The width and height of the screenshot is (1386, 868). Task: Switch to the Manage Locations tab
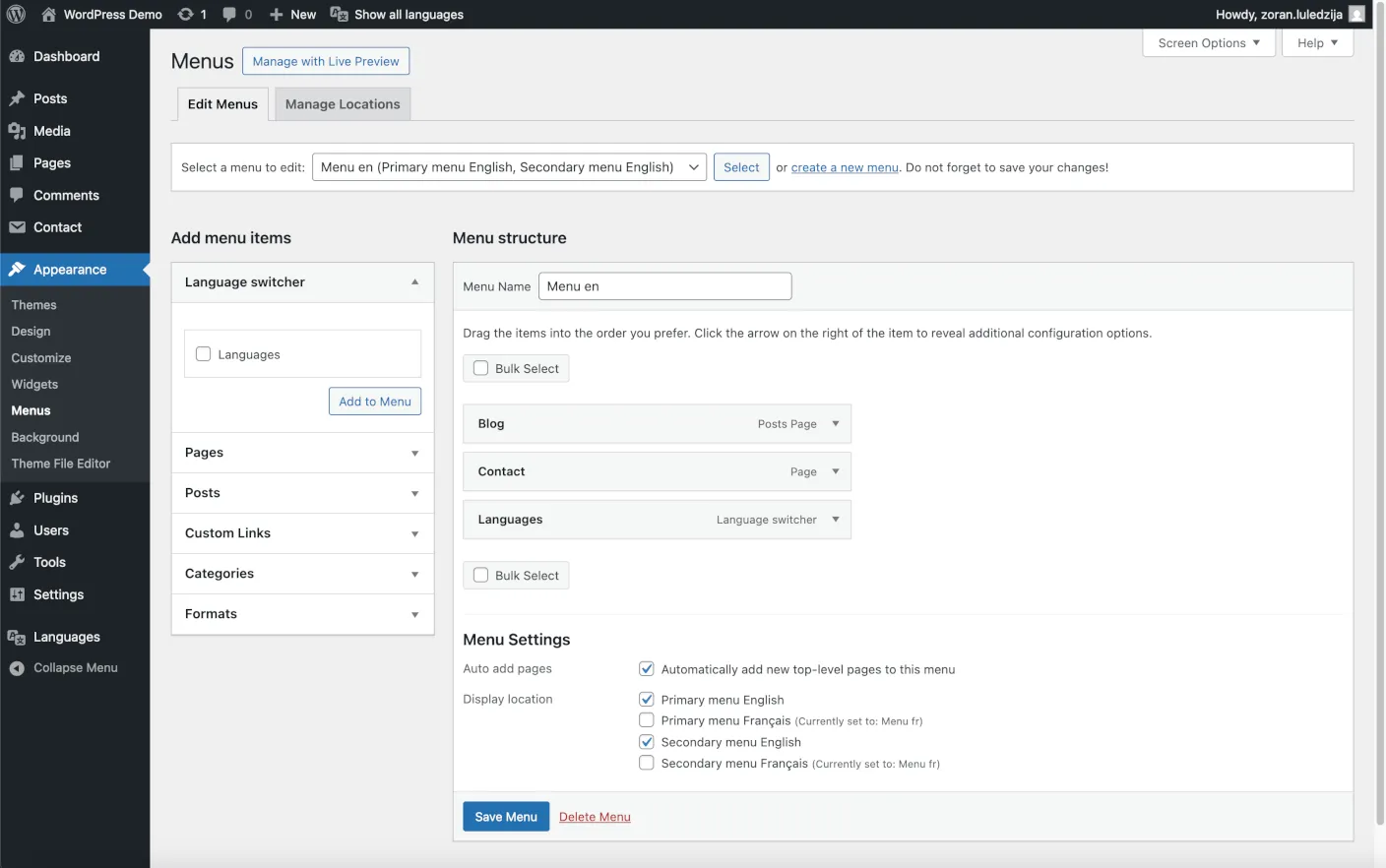(343, 104)
